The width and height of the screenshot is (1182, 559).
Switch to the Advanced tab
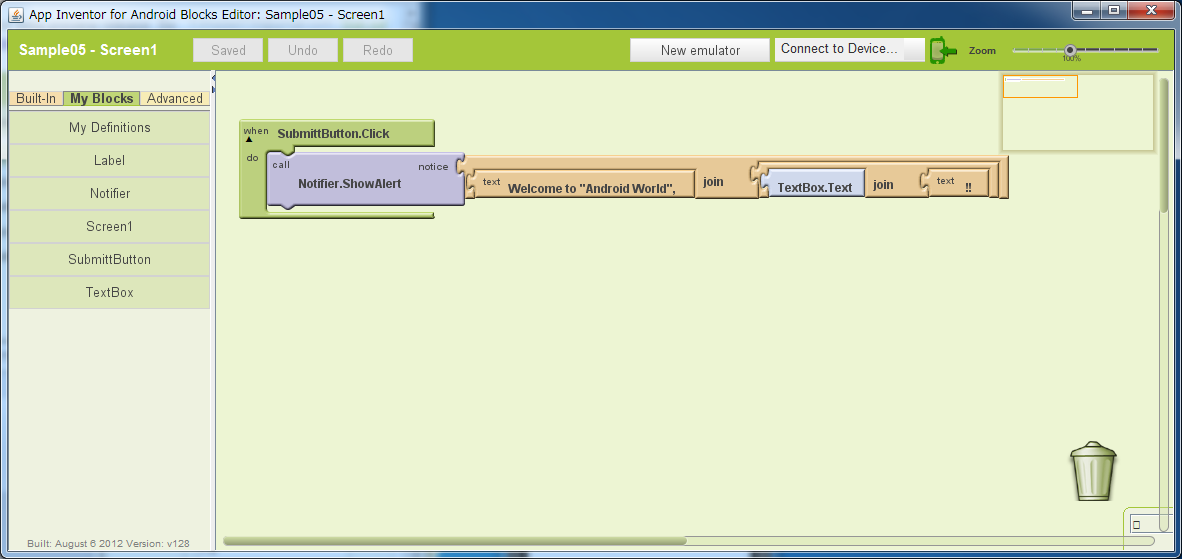[175, 98]
